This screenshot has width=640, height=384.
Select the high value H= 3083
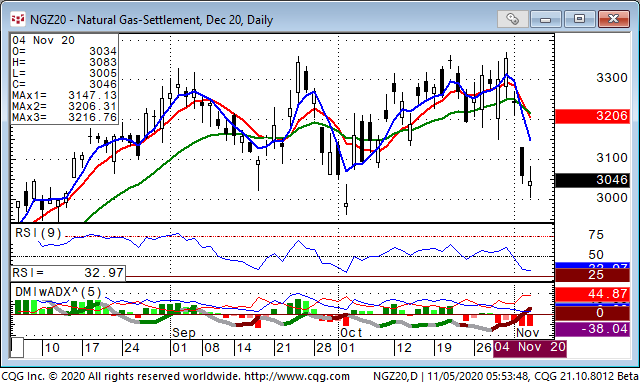point(64,62)
